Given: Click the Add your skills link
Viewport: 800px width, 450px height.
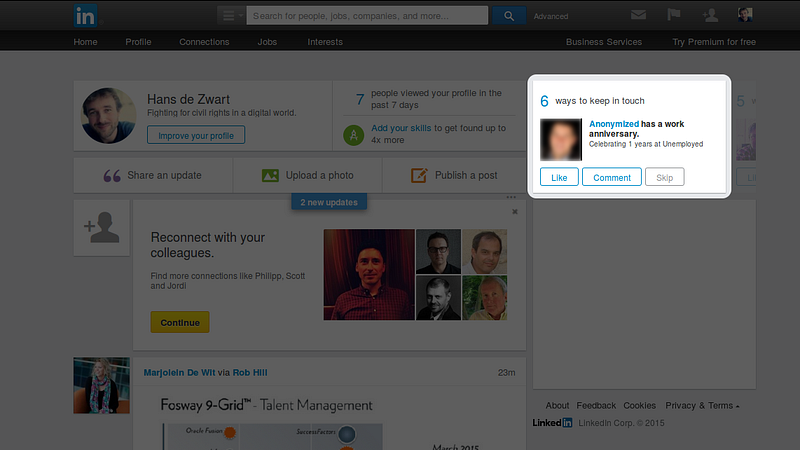Looking at the screenshot, I should (x=401, y=128).
